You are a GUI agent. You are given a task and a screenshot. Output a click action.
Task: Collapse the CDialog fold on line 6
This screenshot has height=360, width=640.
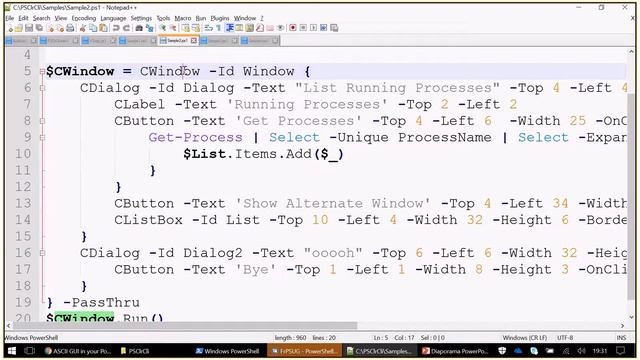(x=42, y=88)
